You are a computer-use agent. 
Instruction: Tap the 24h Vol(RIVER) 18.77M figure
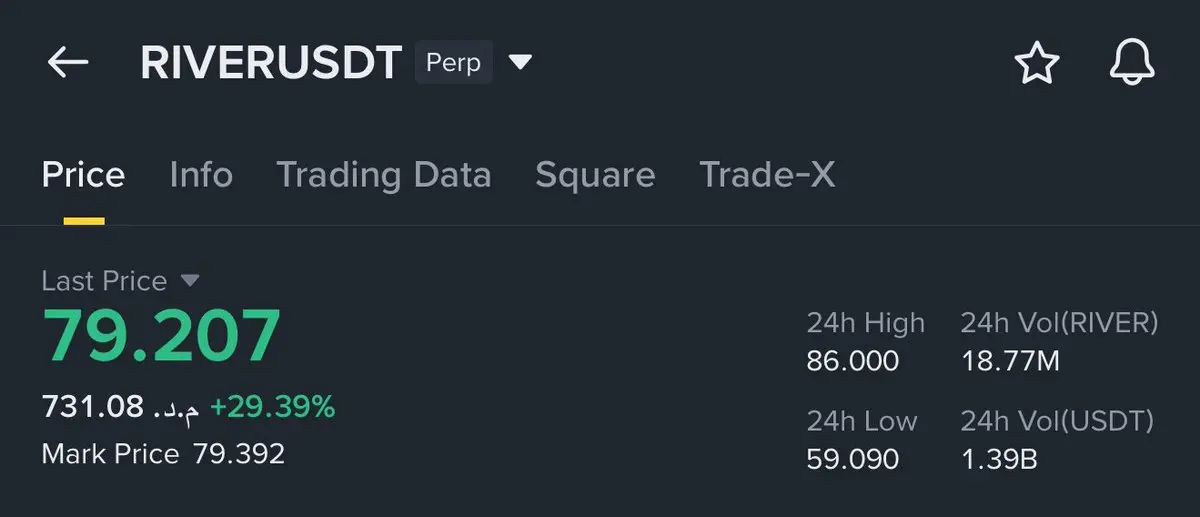pyautogui.click(x=1009, y=361)
